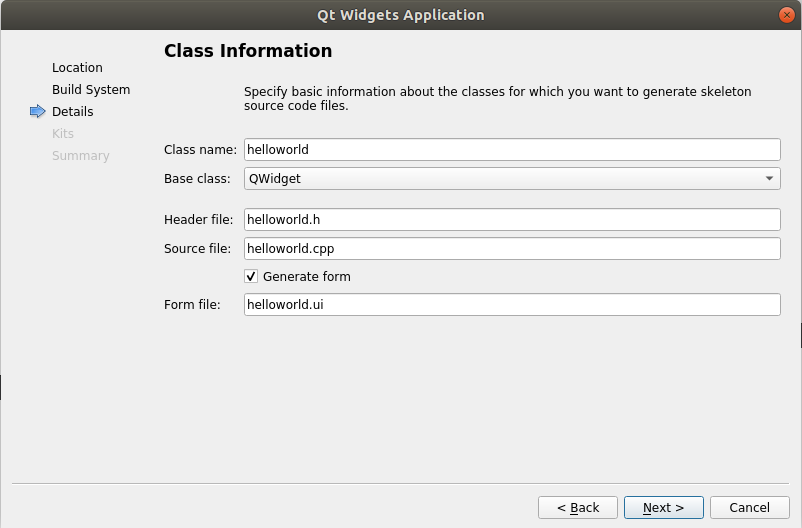Open the Base class QWidget dropdown
Image resolution: width=802 pixels, height=528 pixels.
511,179
